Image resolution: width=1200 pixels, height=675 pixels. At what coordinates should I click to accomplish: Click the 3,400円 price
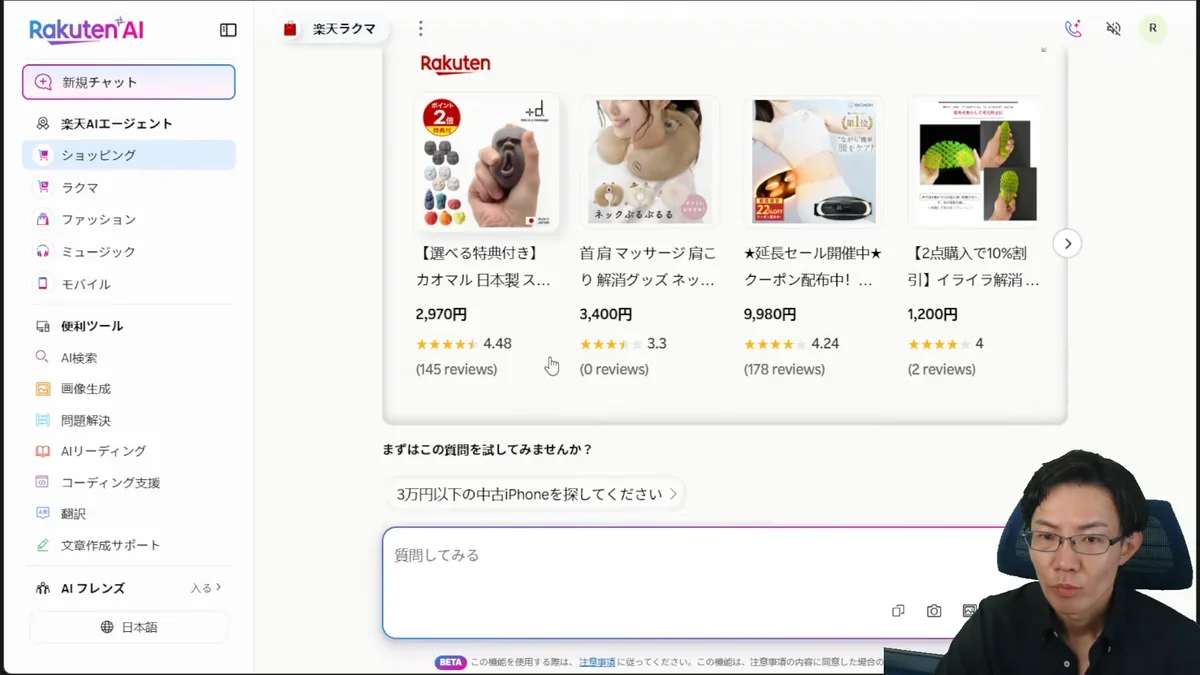point(606,314)
